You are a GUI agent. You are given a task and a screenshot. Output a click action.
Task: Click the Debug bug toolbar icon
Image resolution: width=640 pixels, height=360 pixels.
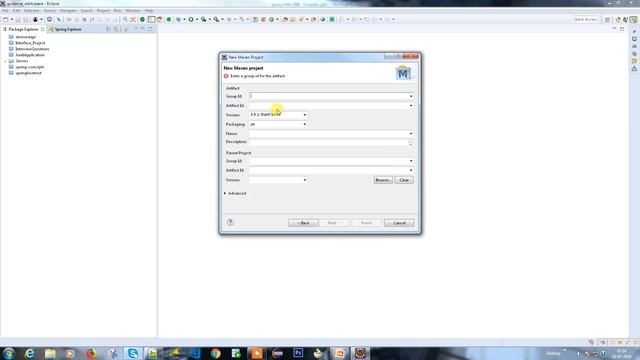(x=178, y=19)
